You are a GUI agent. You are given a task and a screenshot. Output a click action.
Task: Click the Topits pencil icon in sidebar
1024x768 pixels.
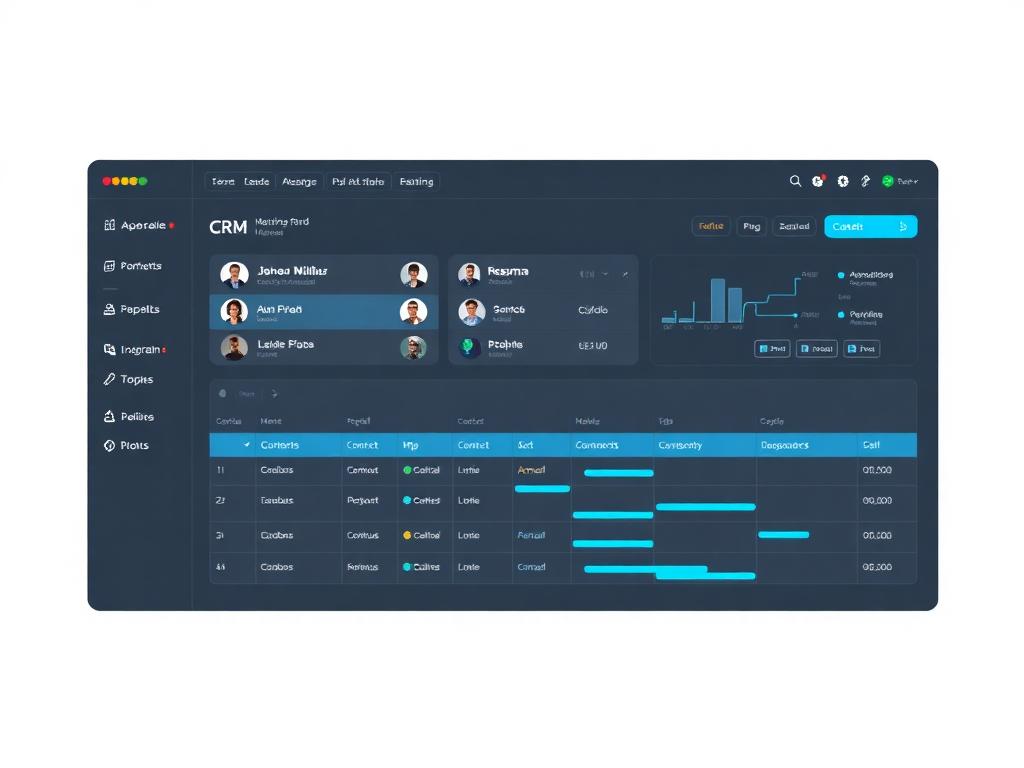click(x=110, y=379)
